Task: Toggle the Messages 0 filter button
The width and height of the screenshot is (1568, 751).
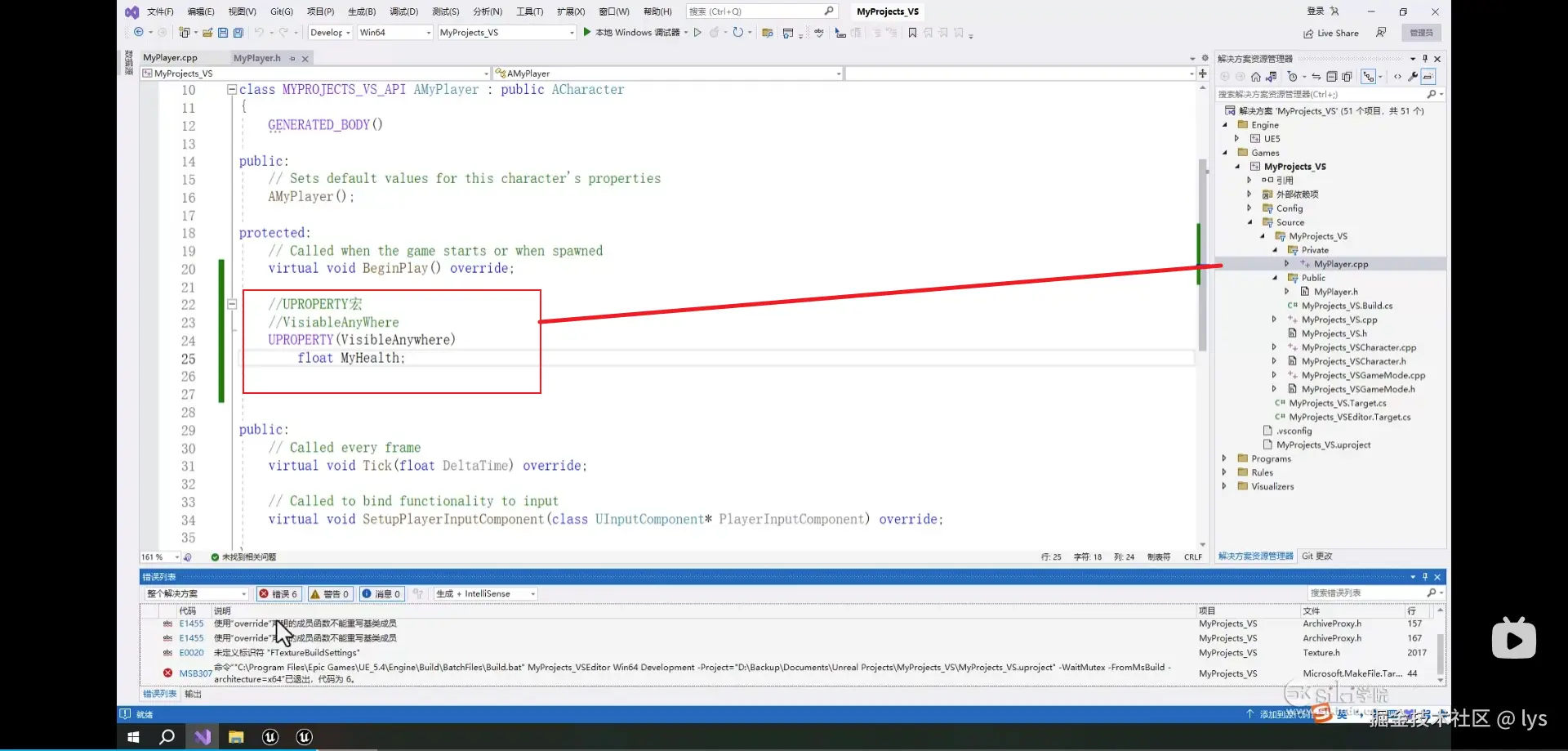Action: point(381,594)
